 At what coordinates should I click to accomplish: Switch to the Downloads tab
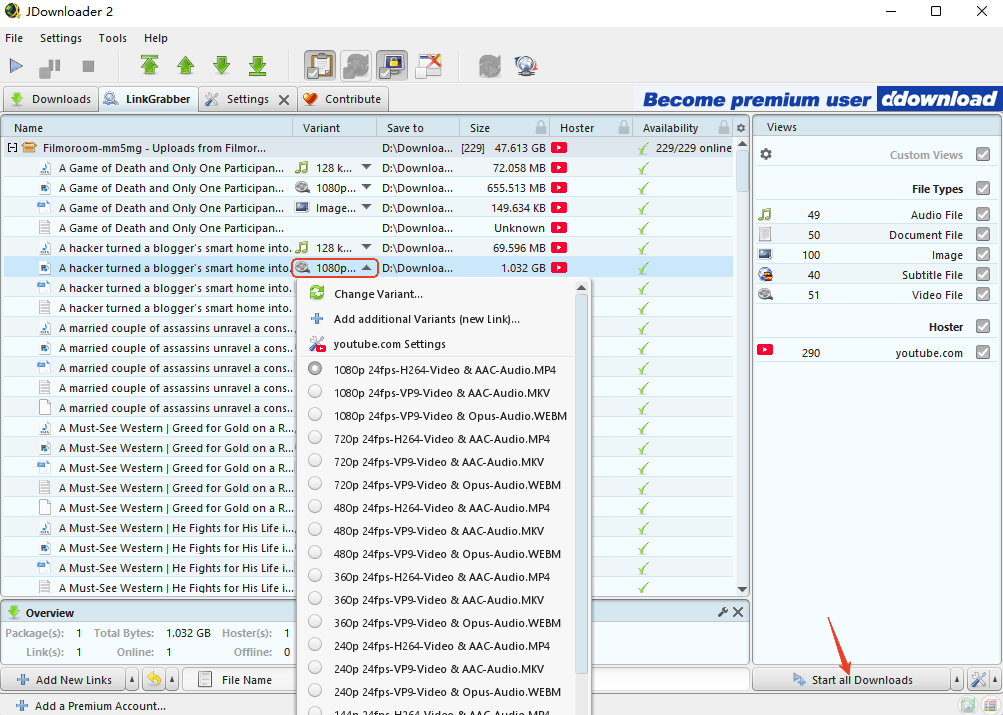tap(50, 99)
